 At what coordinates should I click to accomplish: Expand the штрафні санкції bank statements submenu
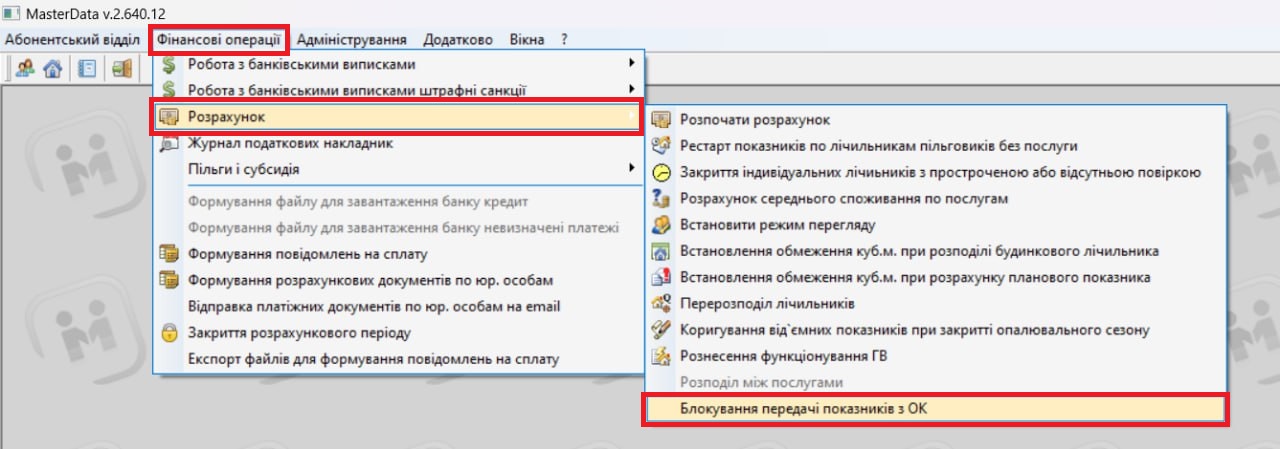[x=631, y=90]
